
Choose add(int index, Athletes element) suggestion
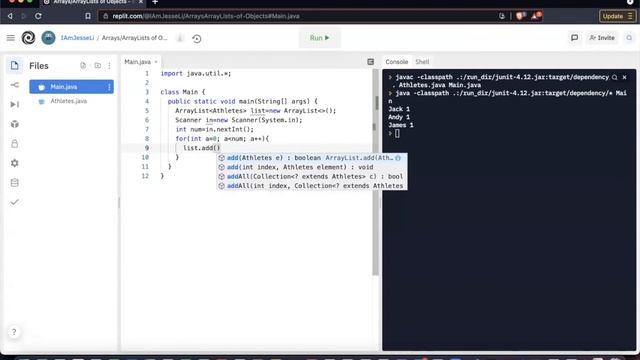[312, 167]
